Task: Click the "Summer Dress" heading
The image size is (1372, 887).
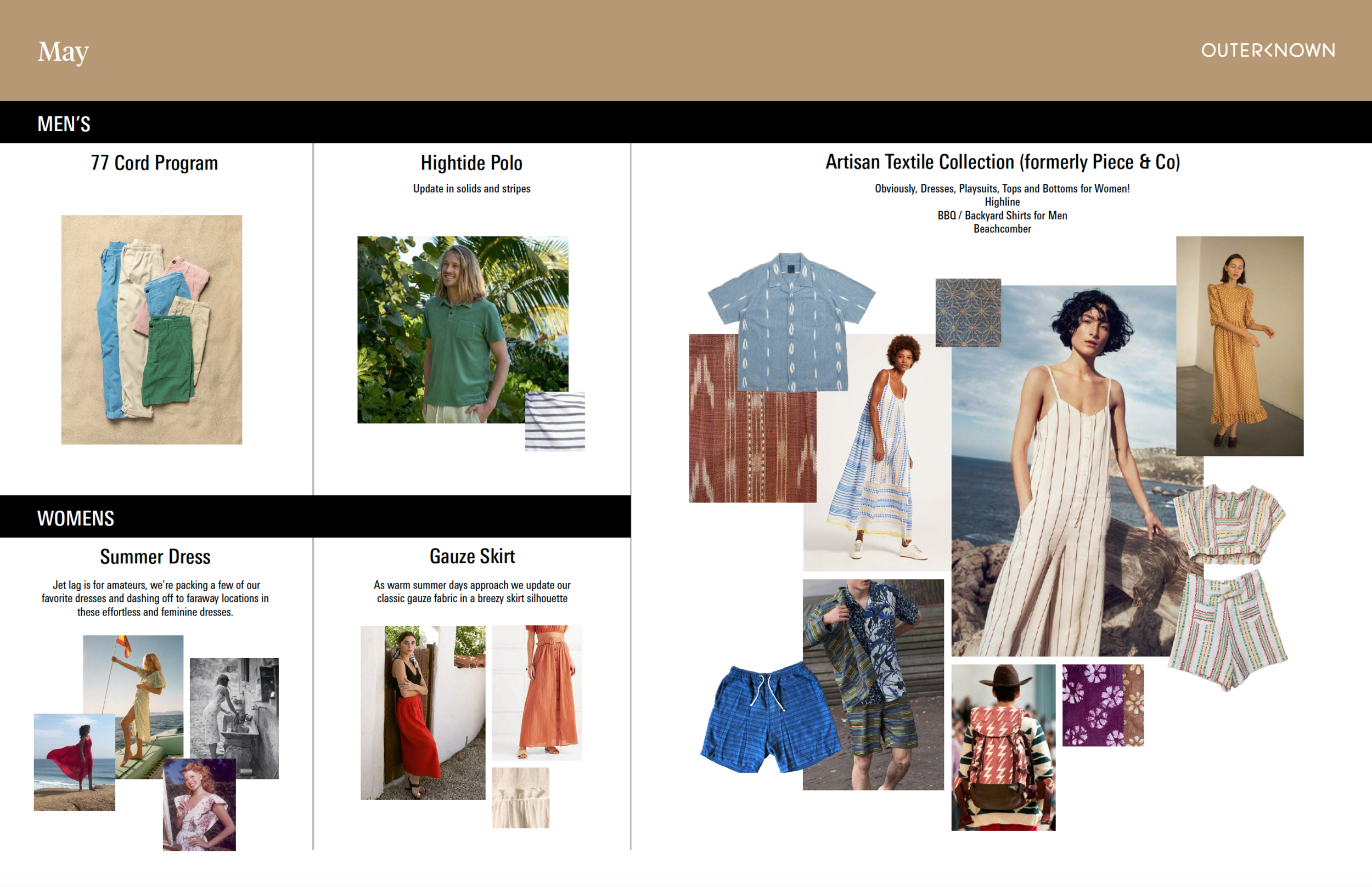Action: click(155, 557)
